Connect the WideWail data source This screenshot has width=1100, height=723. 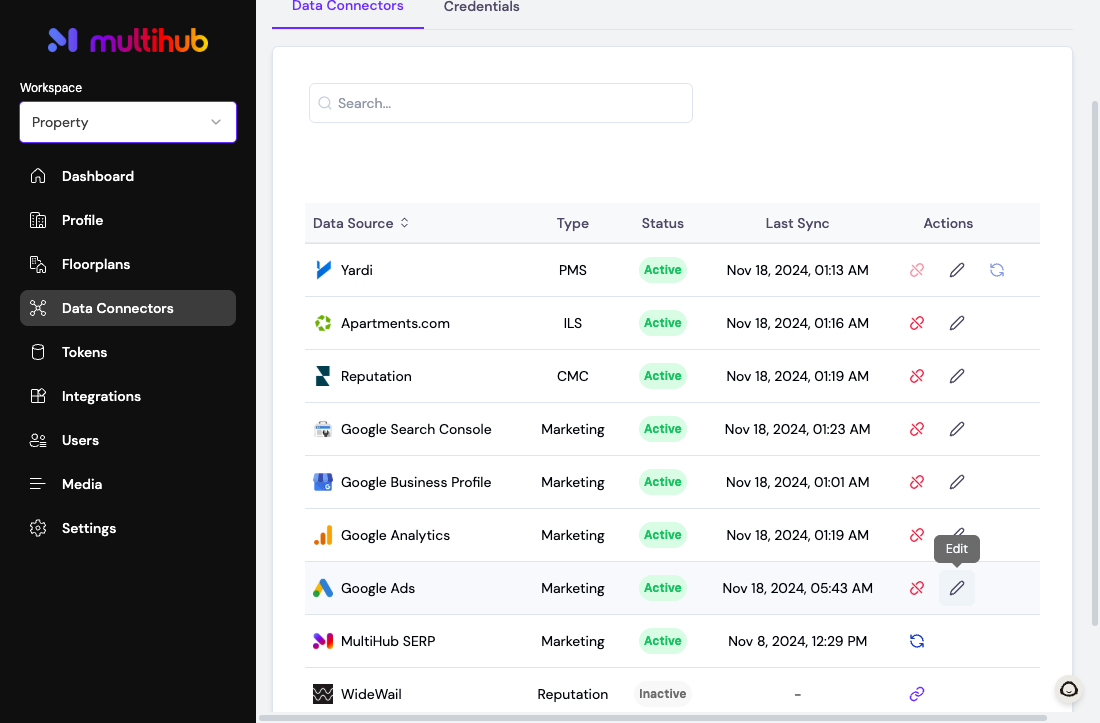[x=916, y=694]
